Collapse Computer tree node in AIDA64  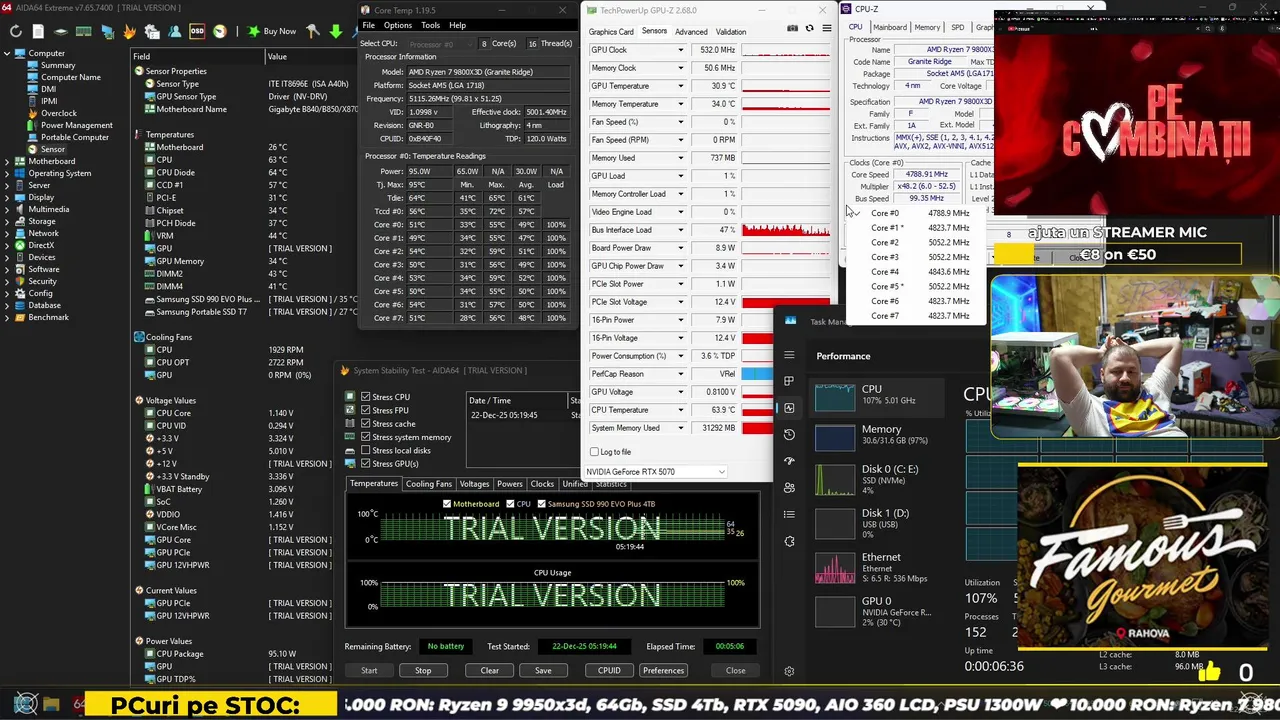click(x=8, y=53)
